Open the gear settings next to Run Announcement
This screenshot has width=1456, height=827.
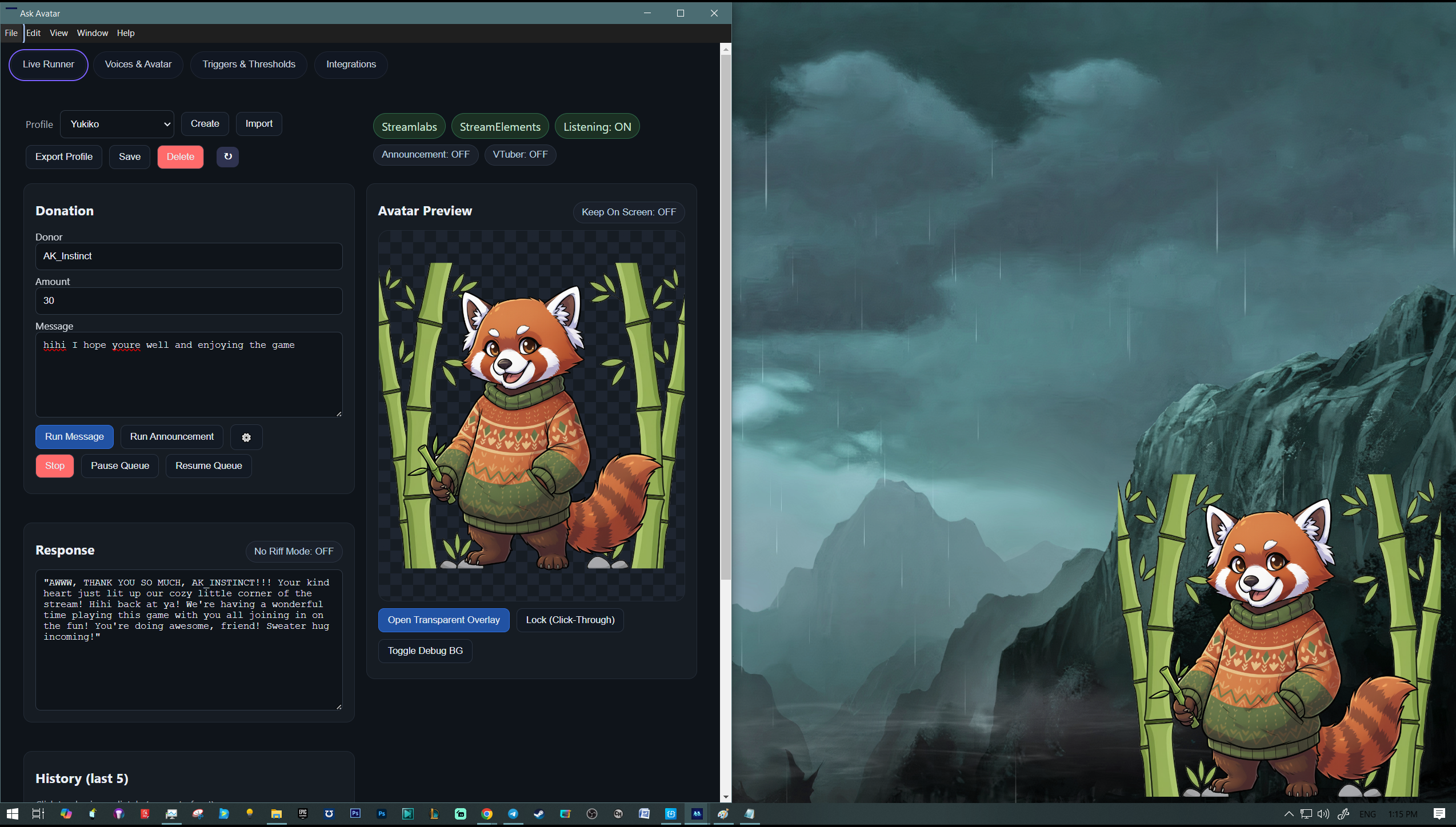tap(246, 437)
